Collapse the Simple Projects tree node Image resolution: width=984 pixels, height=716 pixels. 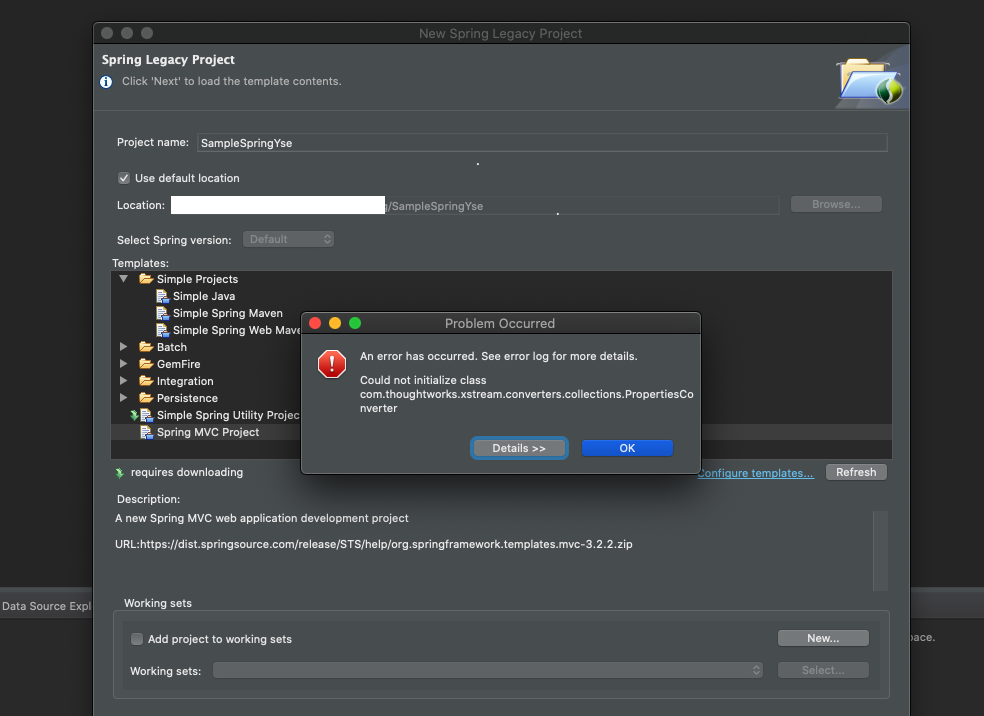(x=124, y=279)
